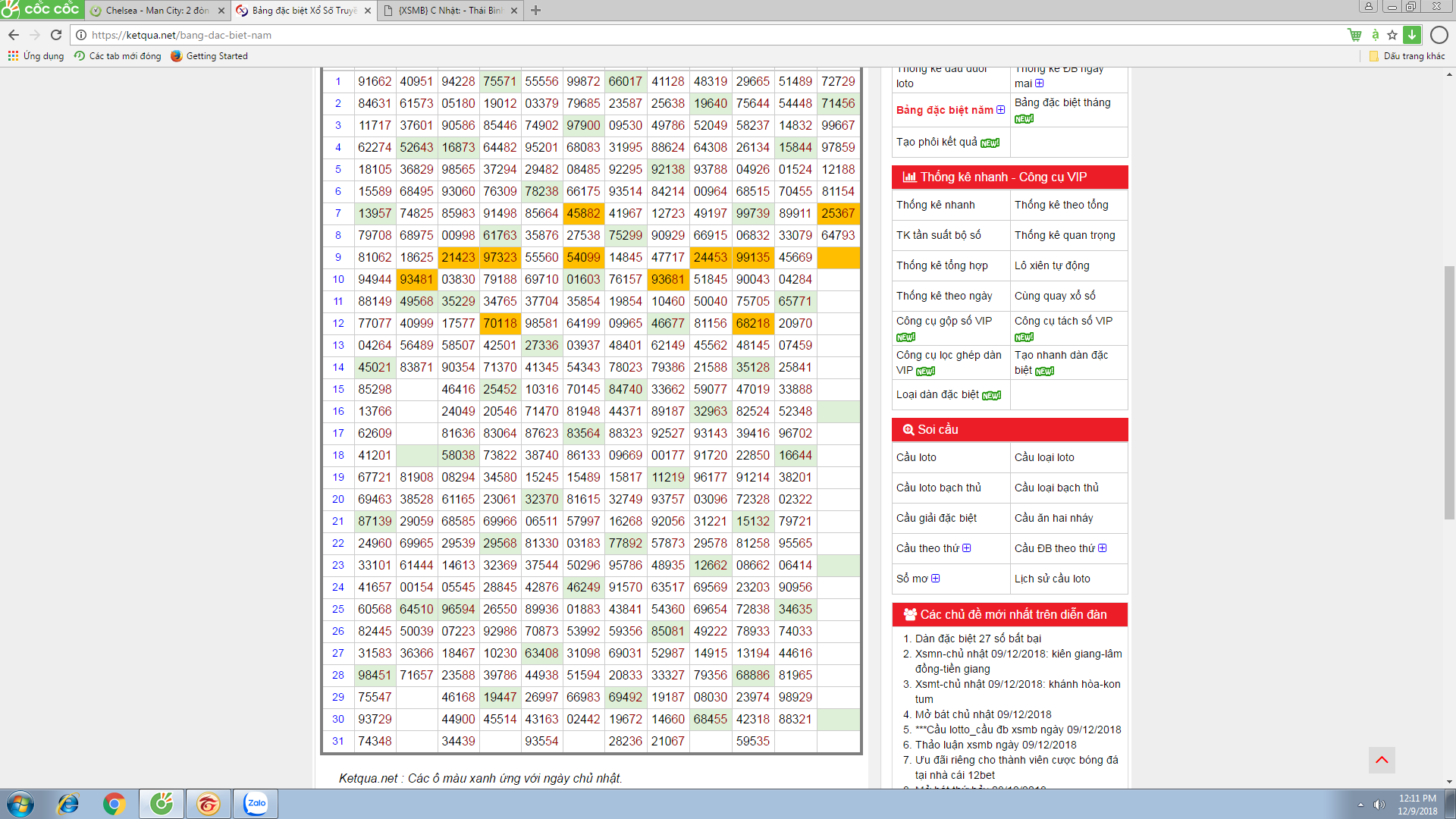Click the volume icon in system tray
This screenshot has height=819, width=1456.
coord(1379,805)
